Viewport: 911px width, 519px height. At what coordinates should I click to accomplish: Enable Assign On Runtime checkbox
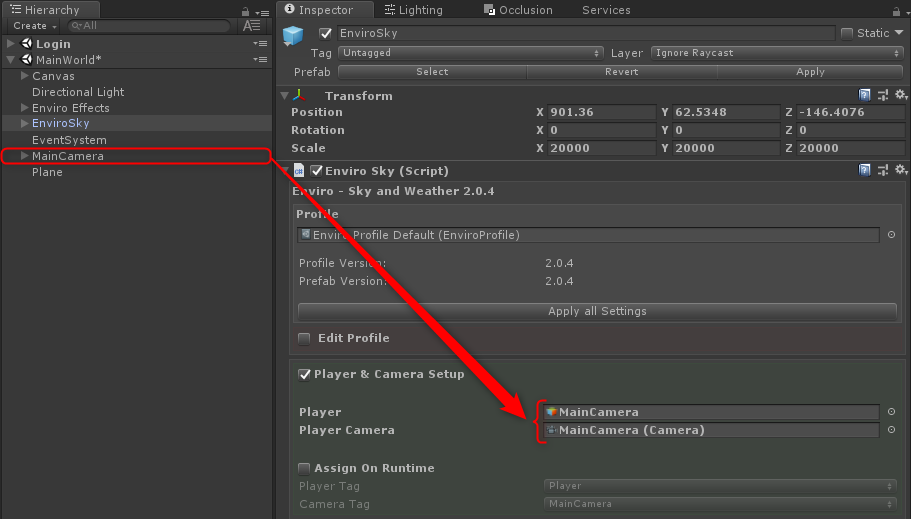coord(305,468)
